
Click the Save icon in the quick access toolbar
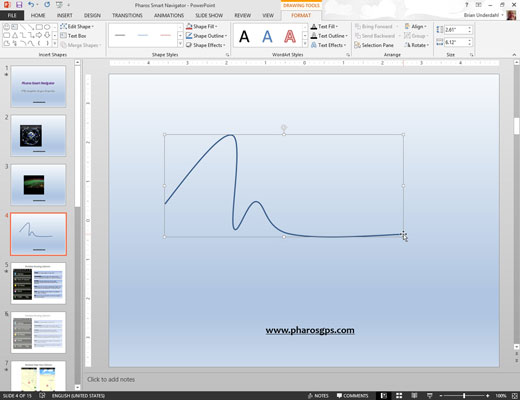pos(19,5)
